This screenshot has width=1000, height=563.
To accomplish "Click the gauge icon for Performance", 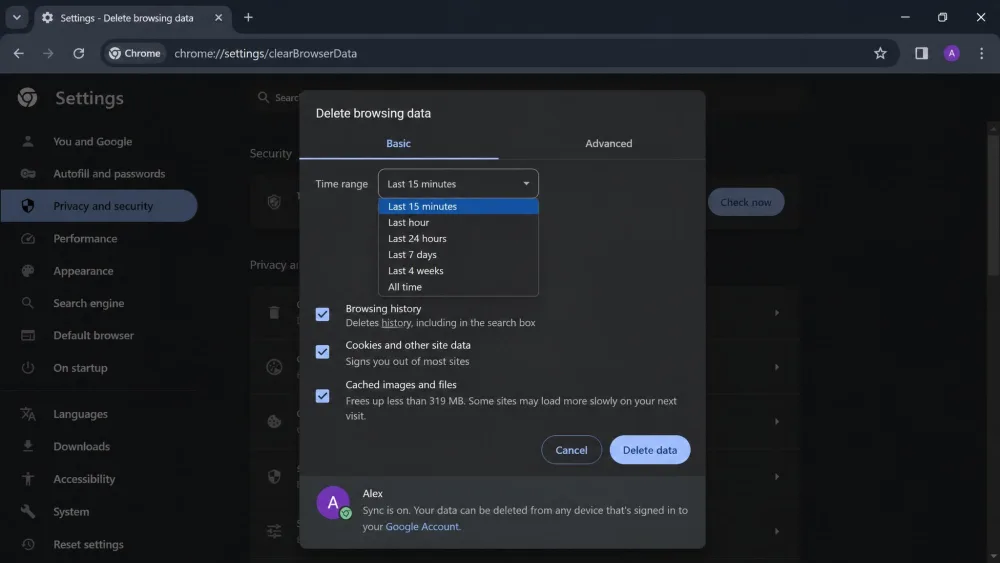I will (x=27, y=238).
